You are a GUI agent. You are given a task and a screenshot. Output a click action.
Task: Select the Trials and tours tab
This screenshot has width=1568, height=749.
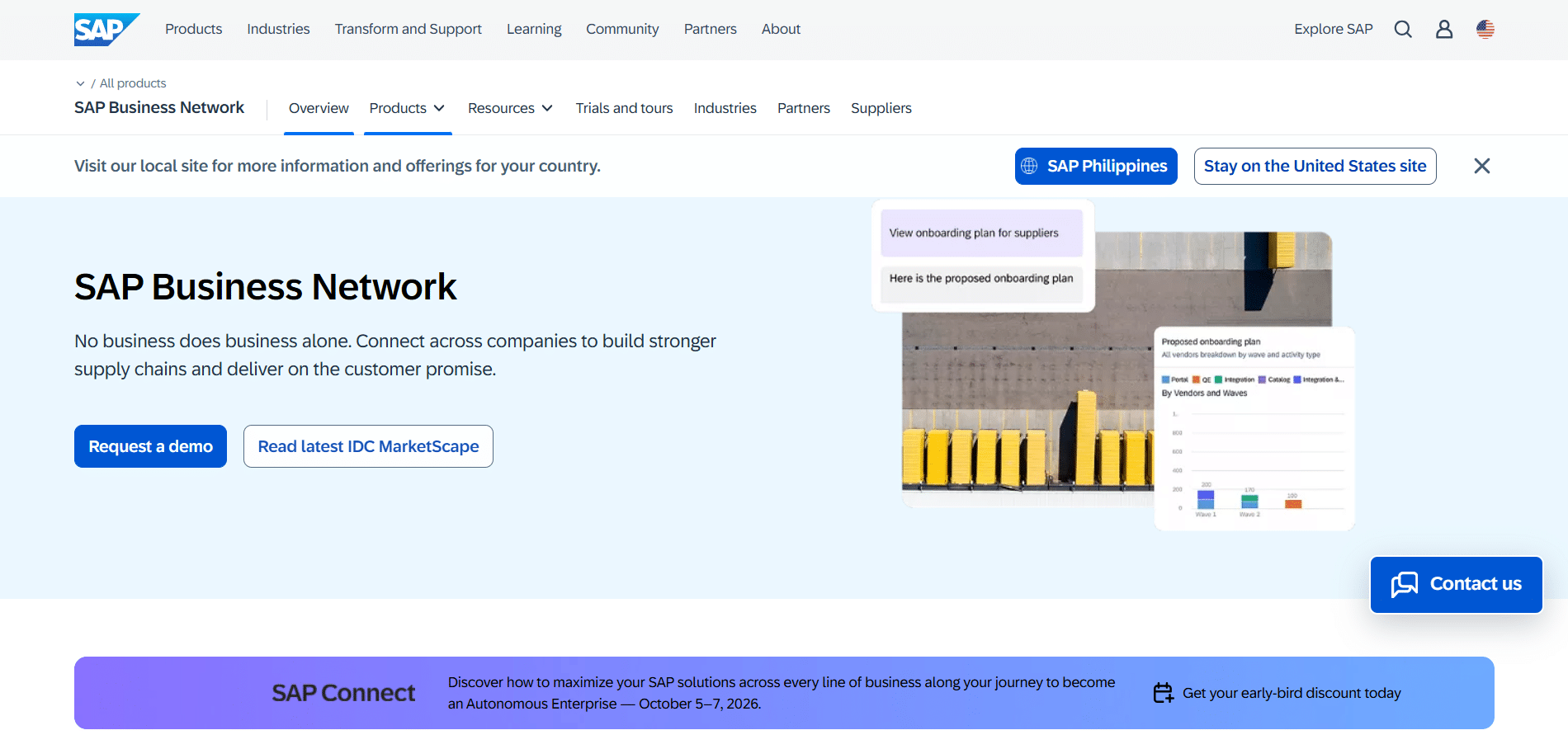click(625, 108)
